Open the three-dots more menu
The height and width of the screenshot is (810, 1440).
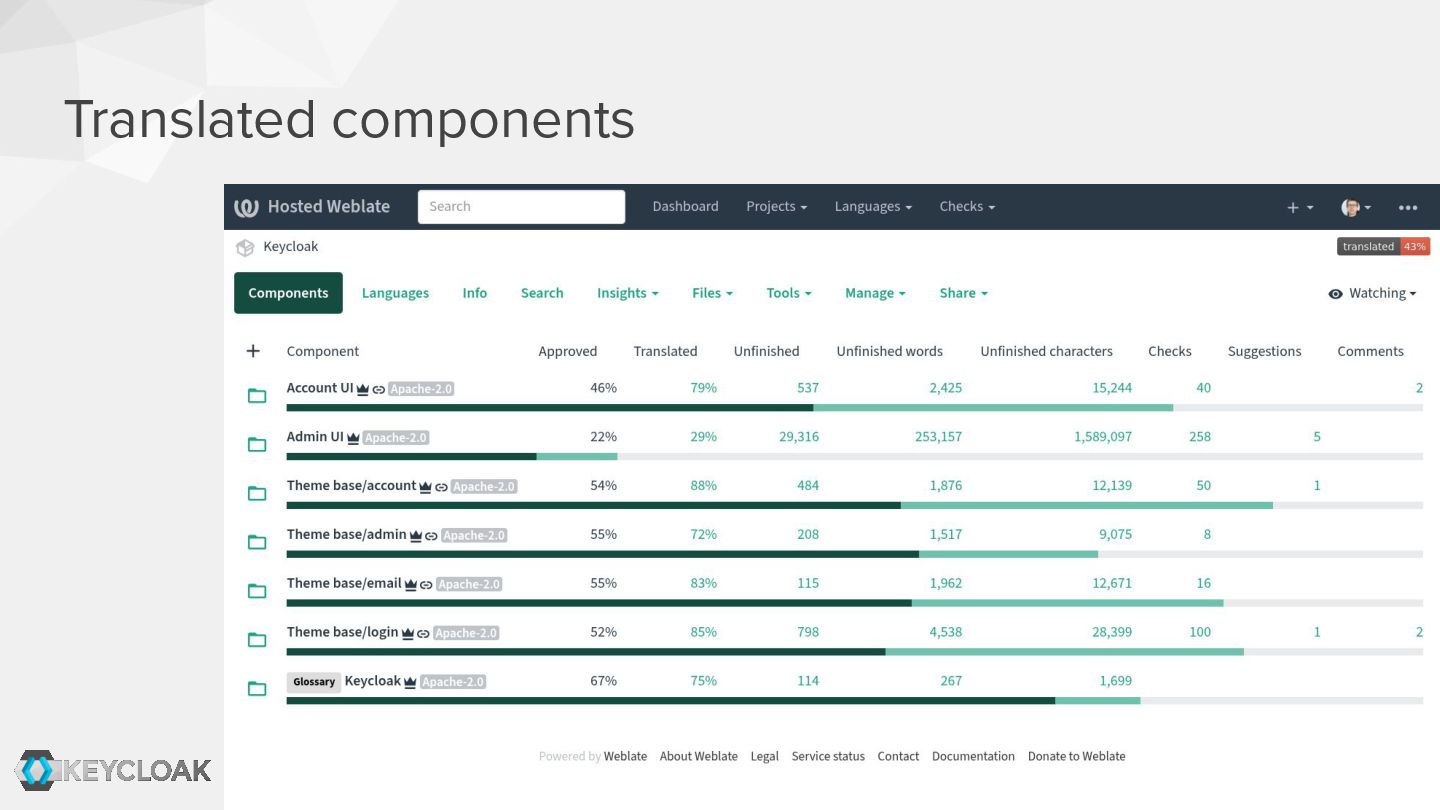coord(1408,207)
